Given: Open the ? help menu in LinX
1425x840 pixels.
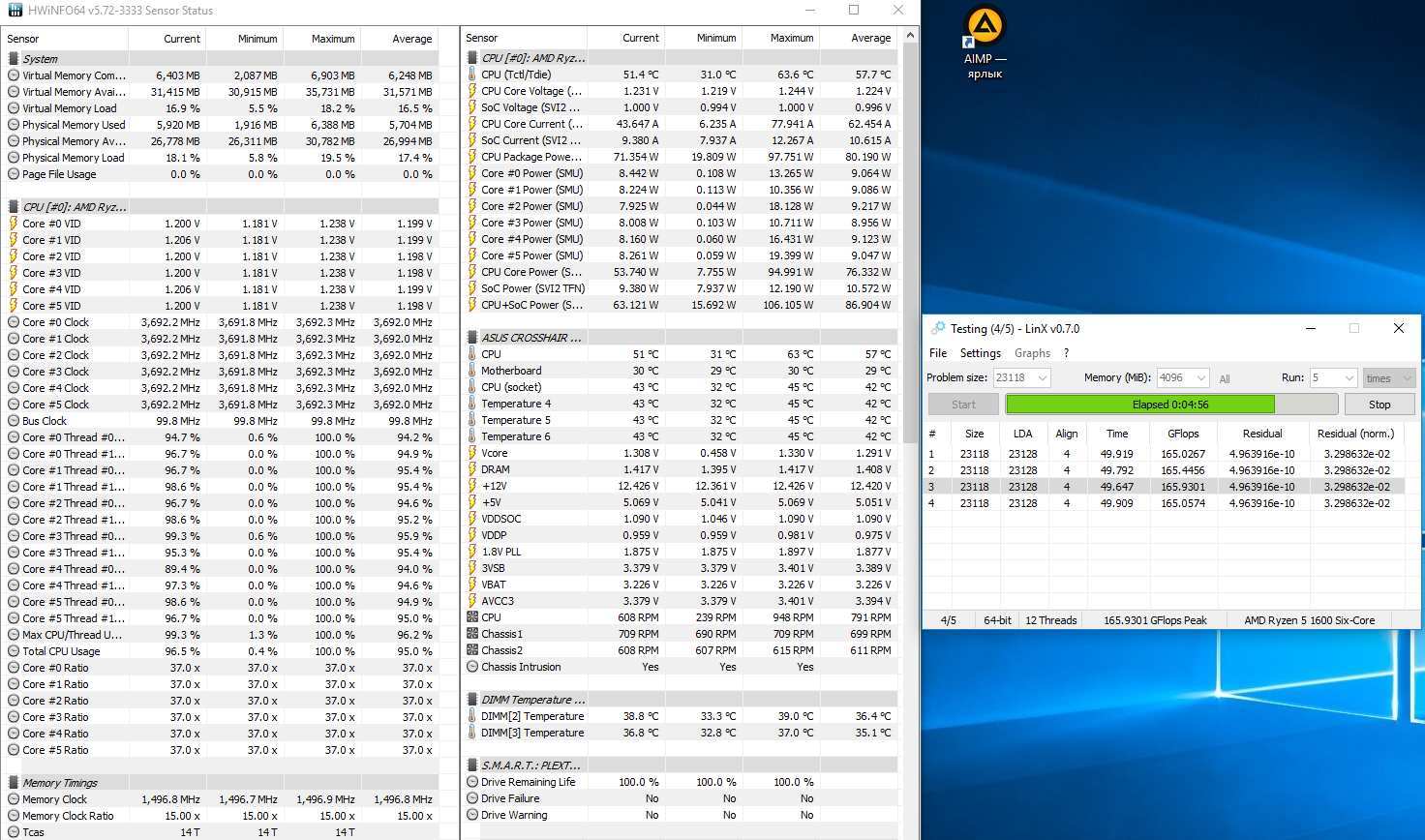Looking at the screenshot, I should [x=1066, y=353].
